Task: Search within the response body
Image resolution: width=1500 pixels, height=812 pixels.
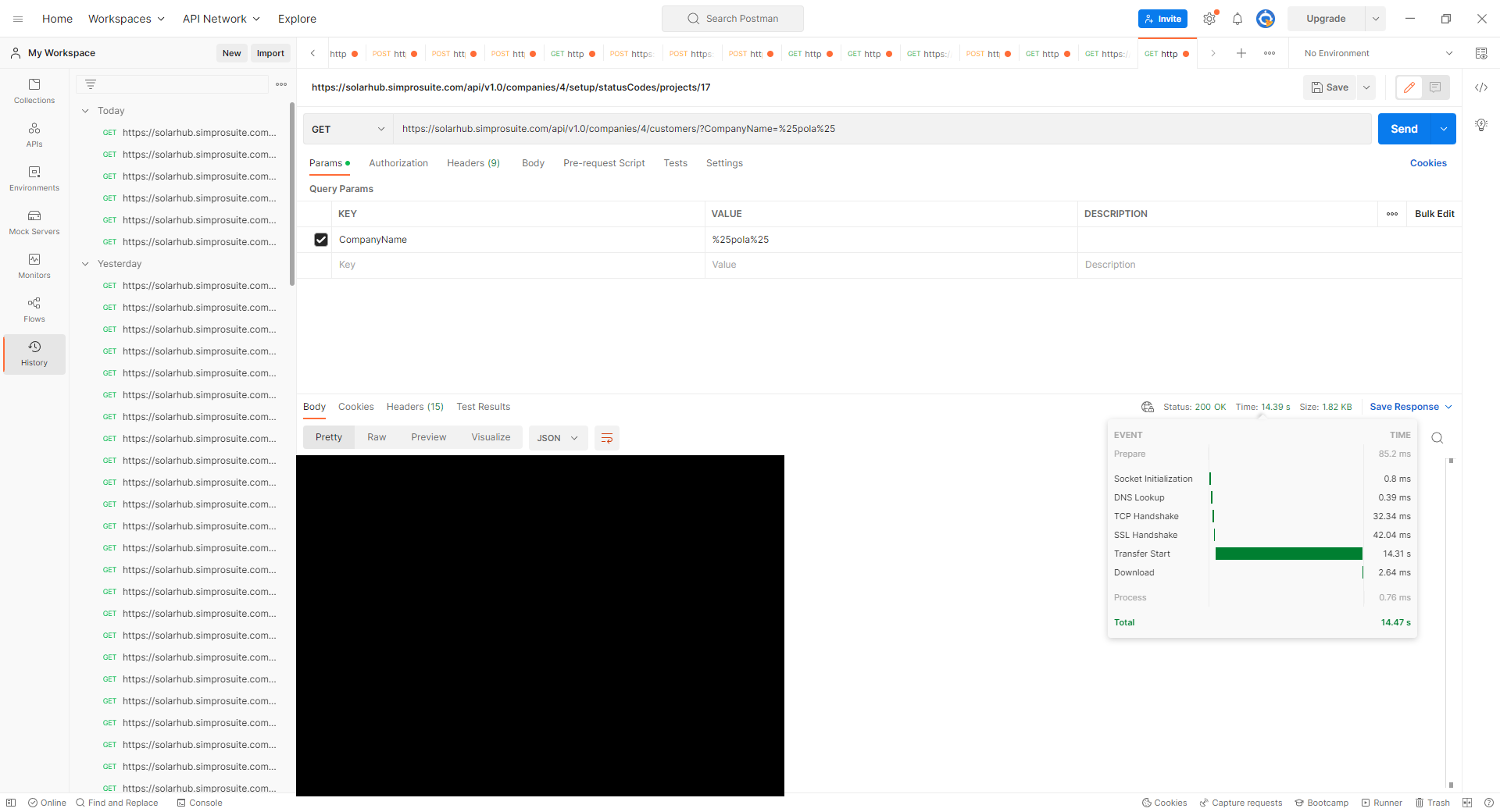Action: tap(1437, 438)
